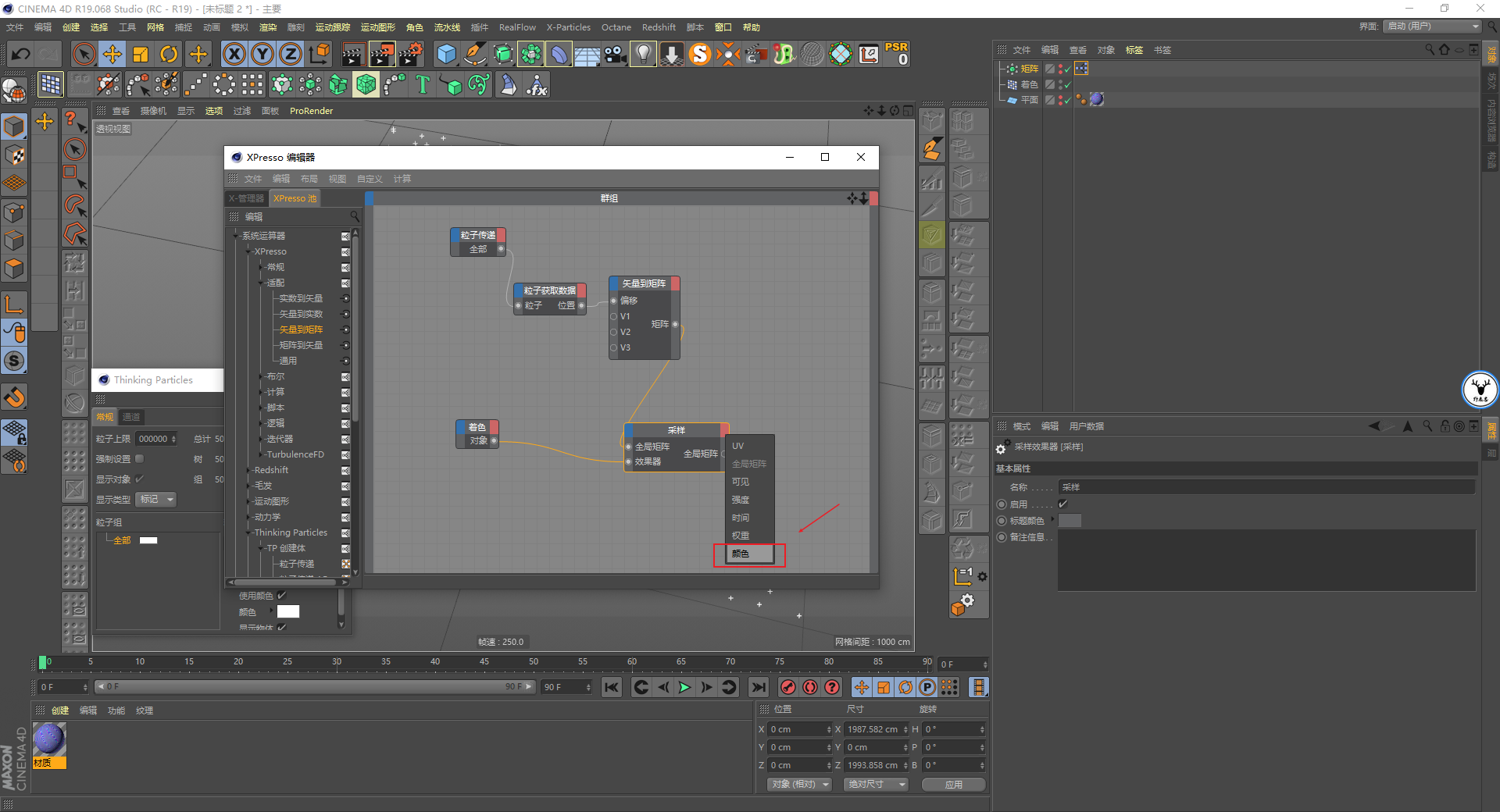Screen dimensions: 1500x812
Task: Click the Undo arrow icon
Action: point(21,54)
